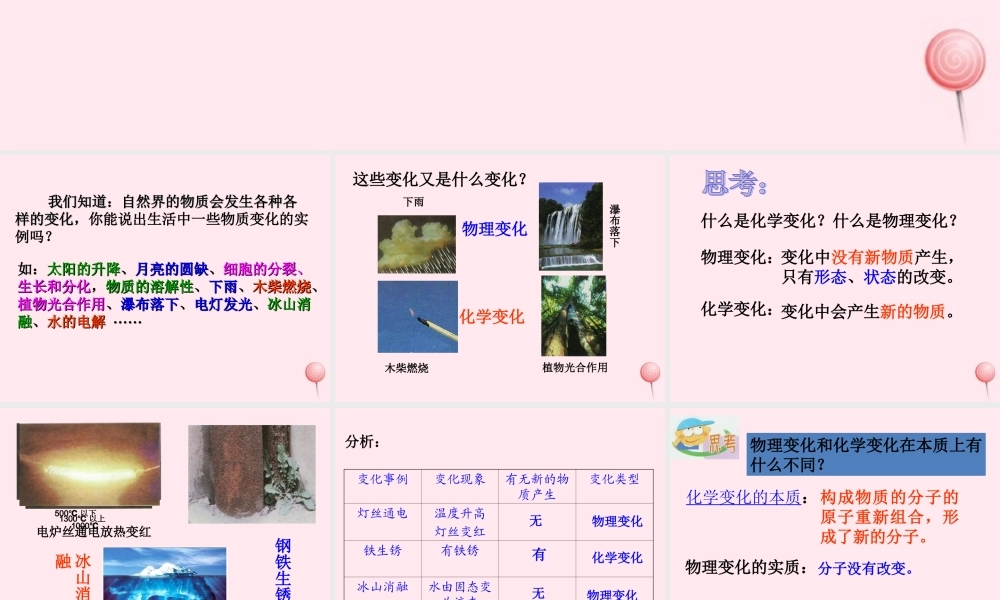
Task: Select the small 下雨 caption
Action: (413, 201)
